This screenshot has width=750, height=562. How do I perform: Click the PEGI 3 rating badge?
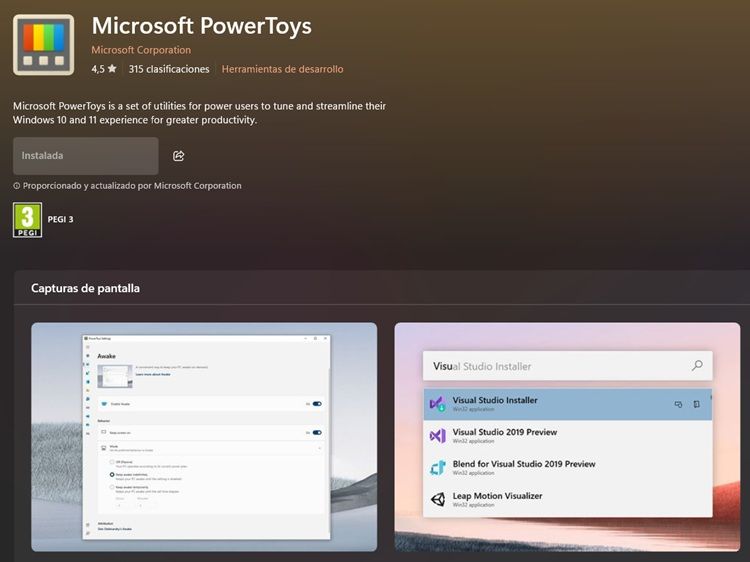coord(27,220)
